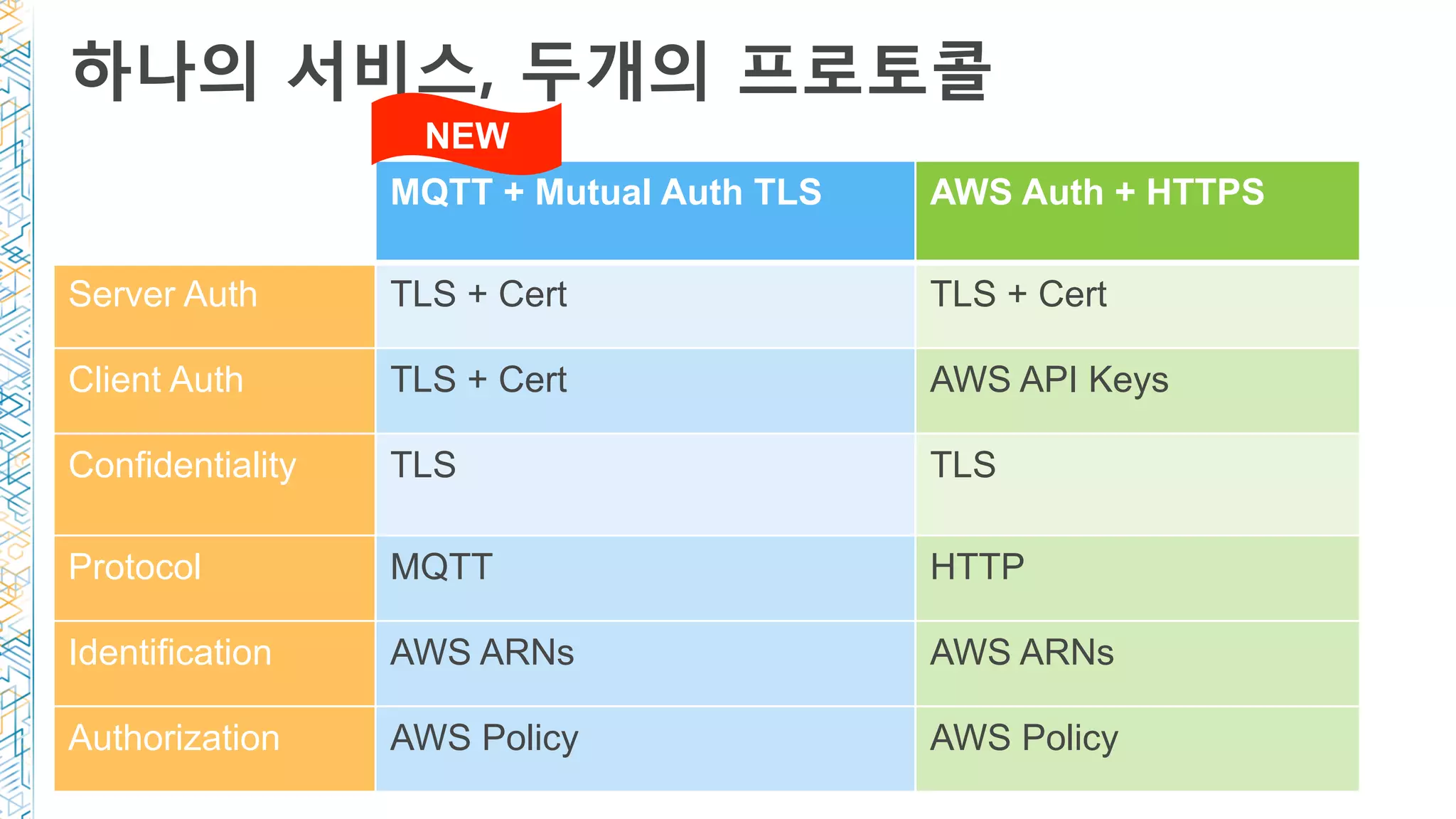Select the slide title '하나의 서비스, 두개의 프로토콜'
This screenshot has height=819, width=1456.
pyautogui.click(x=531, y=70)
